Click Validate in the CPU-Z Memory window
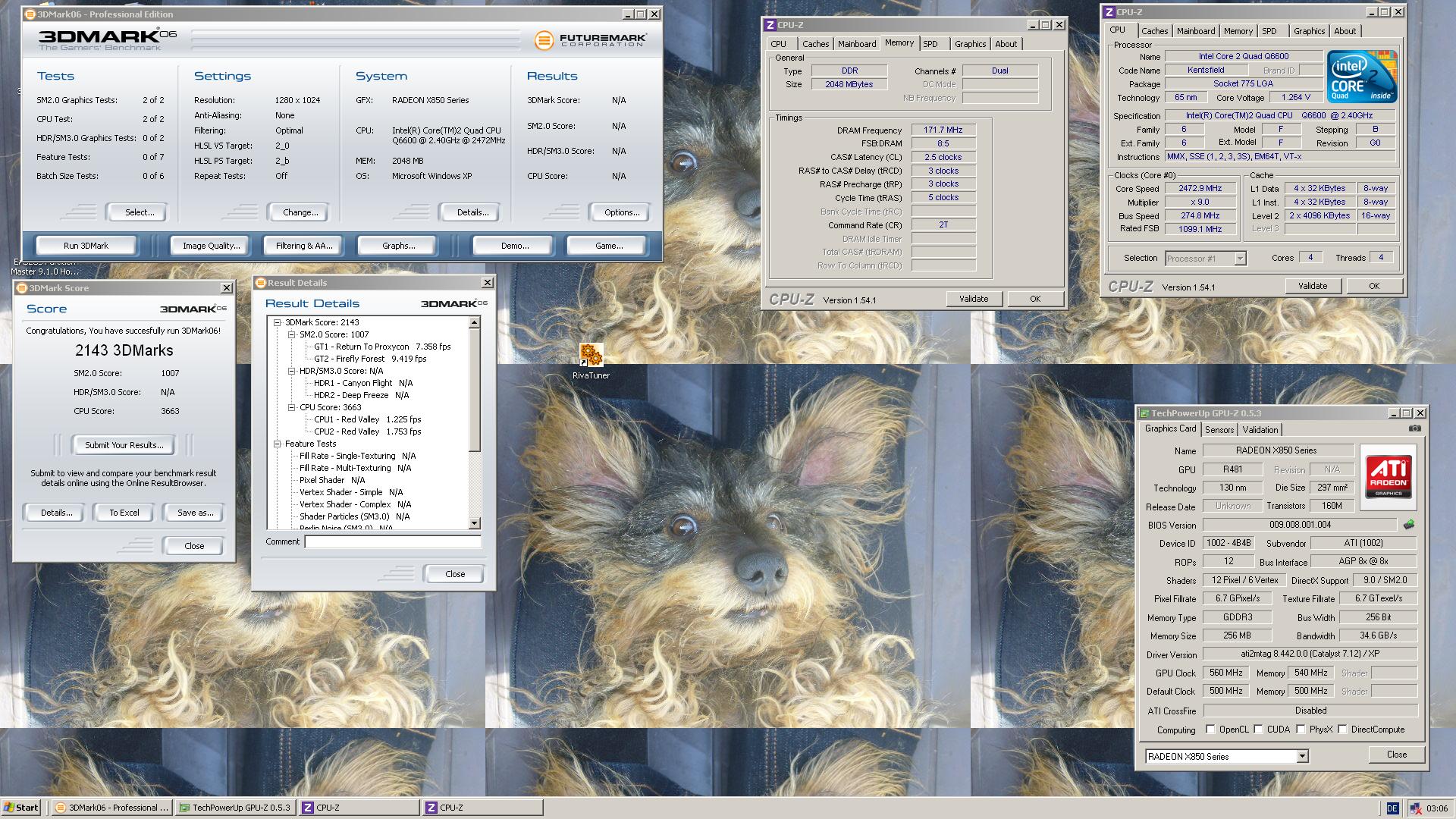This screenshot has height=819, width=1456. (x=974, y=299)
